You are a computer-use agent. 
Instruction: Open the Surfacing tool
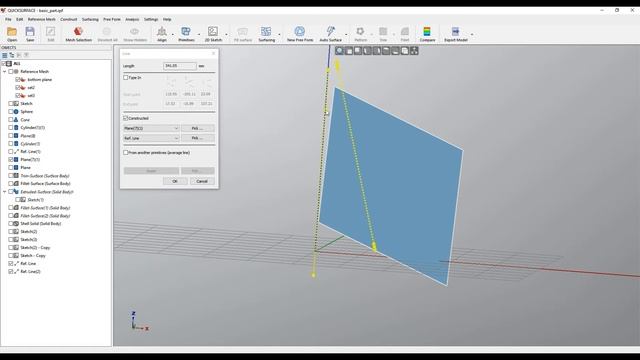267,34
